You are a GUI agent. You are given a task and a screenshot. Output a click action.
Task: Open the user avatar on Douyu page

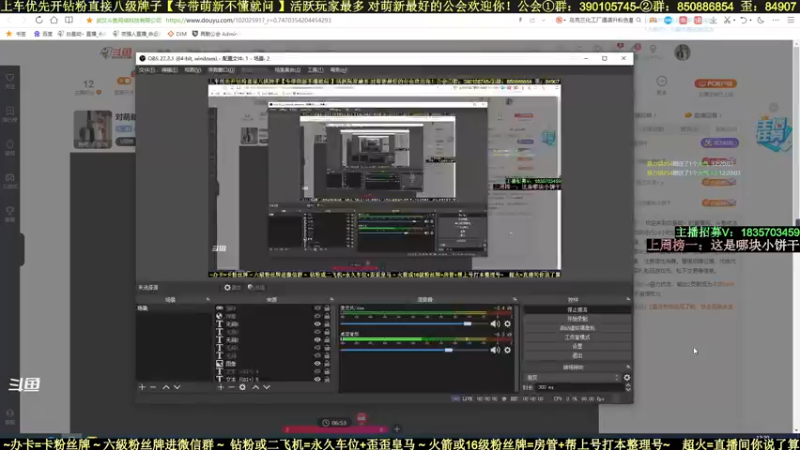click(x=682, y=53)
